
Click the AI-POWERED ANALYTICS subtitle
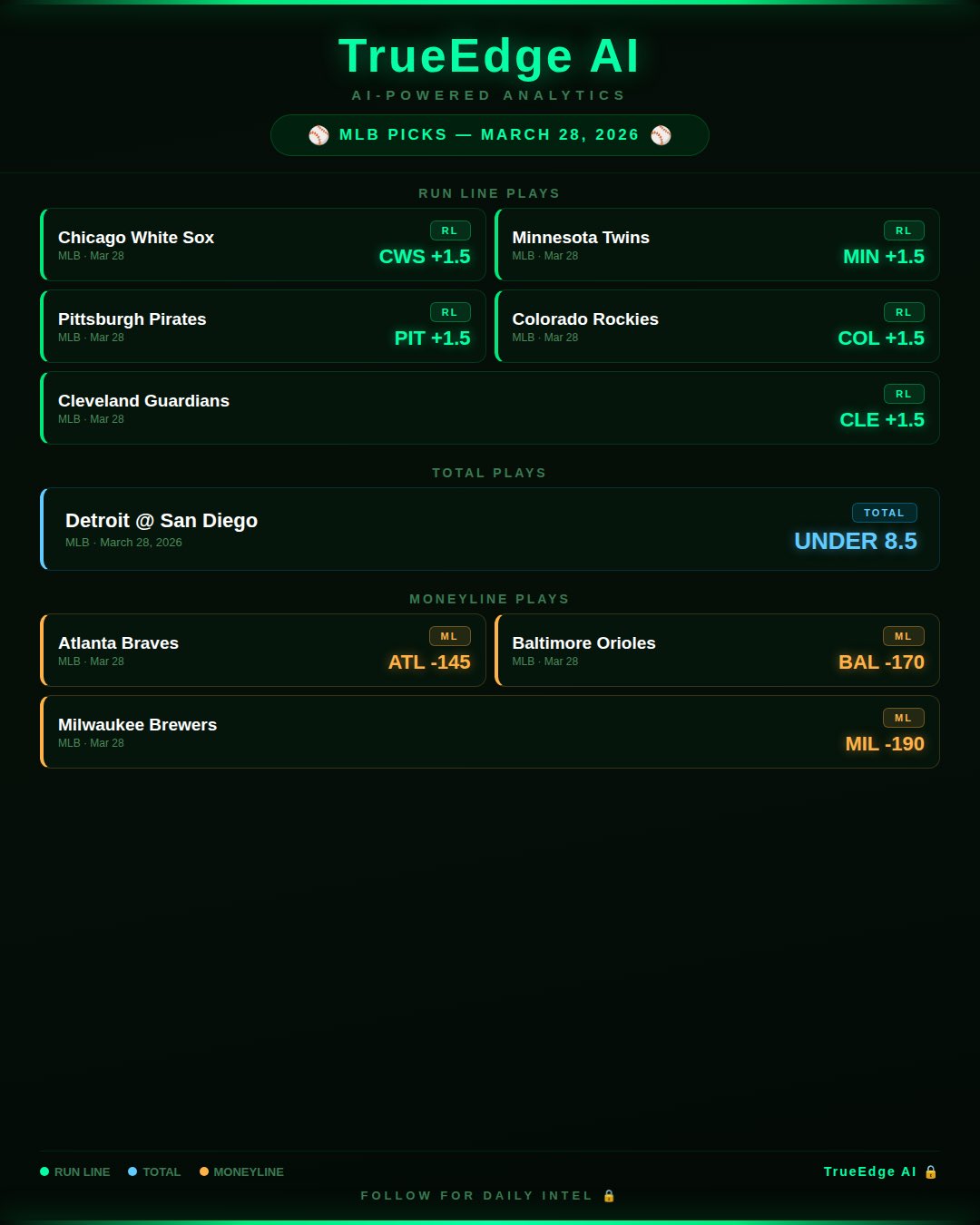(490, 95)
